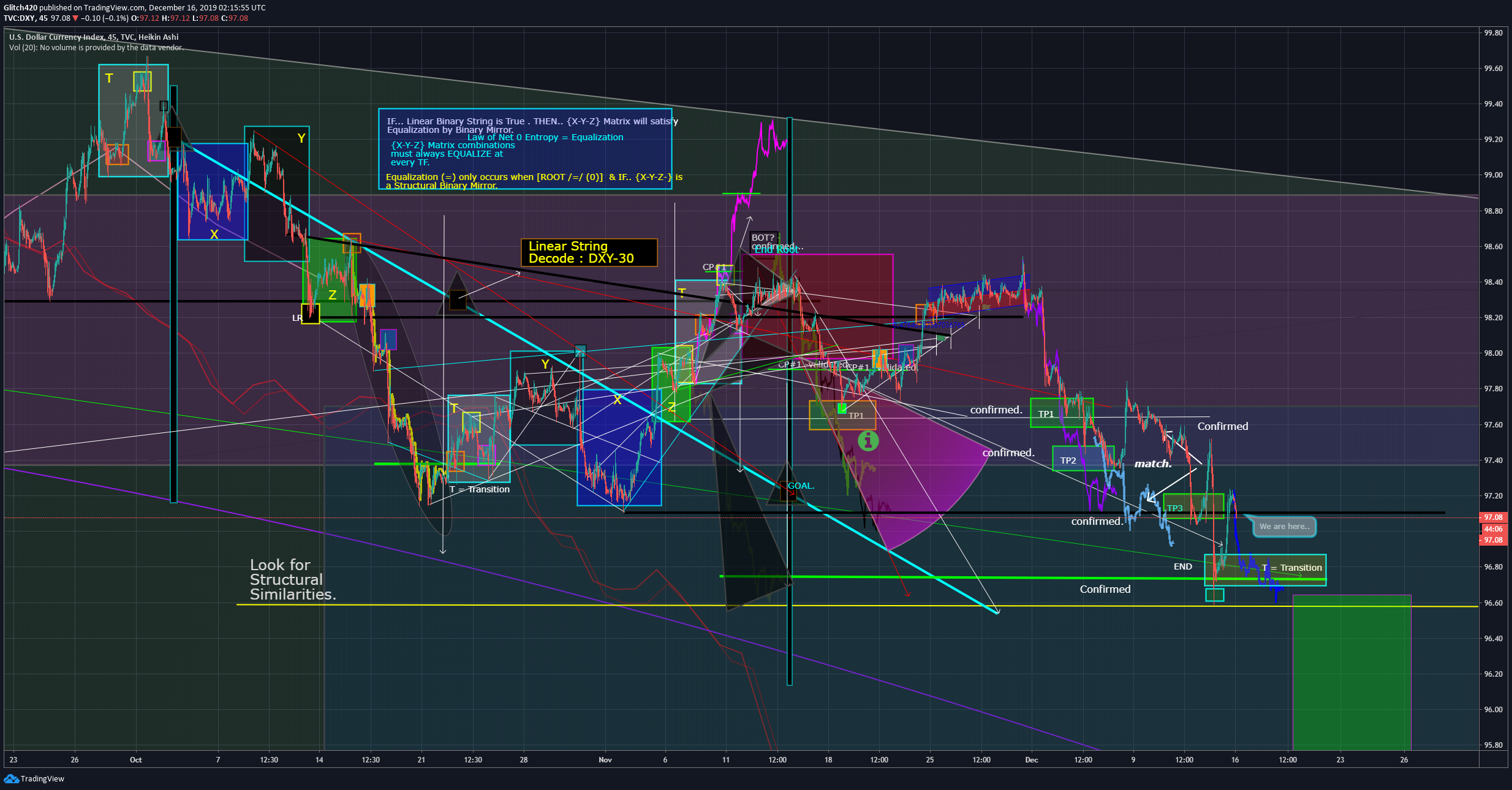Click the "END" annotation label
Viewport: 1512px width, 790px height.
tap(1182, 566)
